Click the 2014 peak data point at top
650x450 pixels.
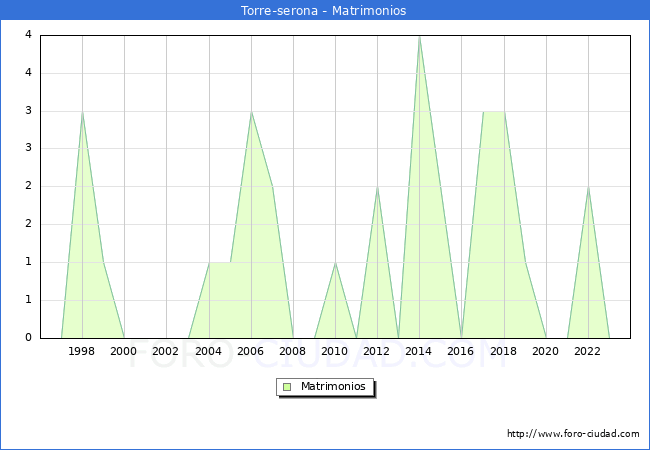tap(420, 37)
